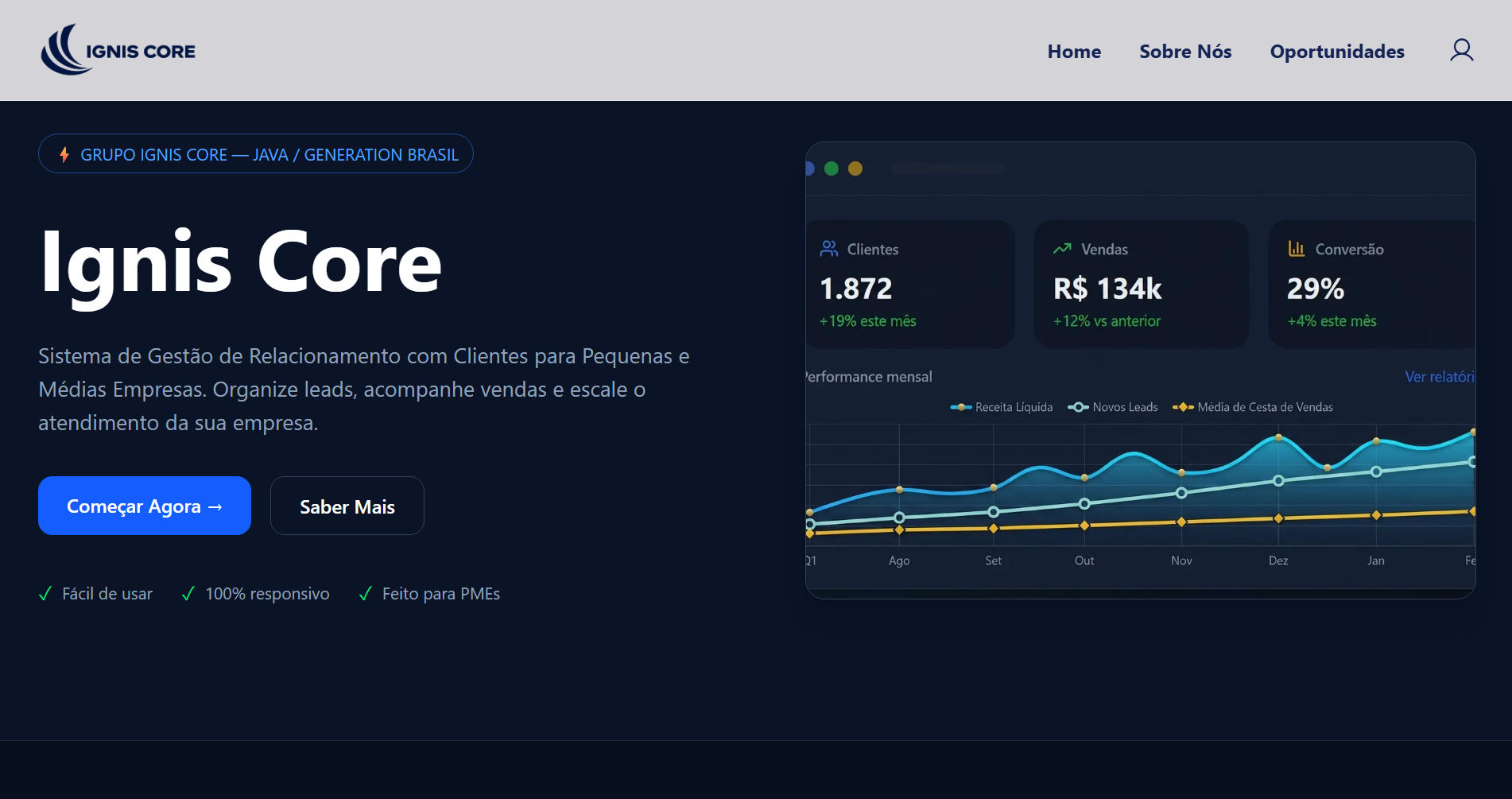Select the Conversão 29% stat card
This screenshot has height=799, width=1512.
coord(1372,284)
